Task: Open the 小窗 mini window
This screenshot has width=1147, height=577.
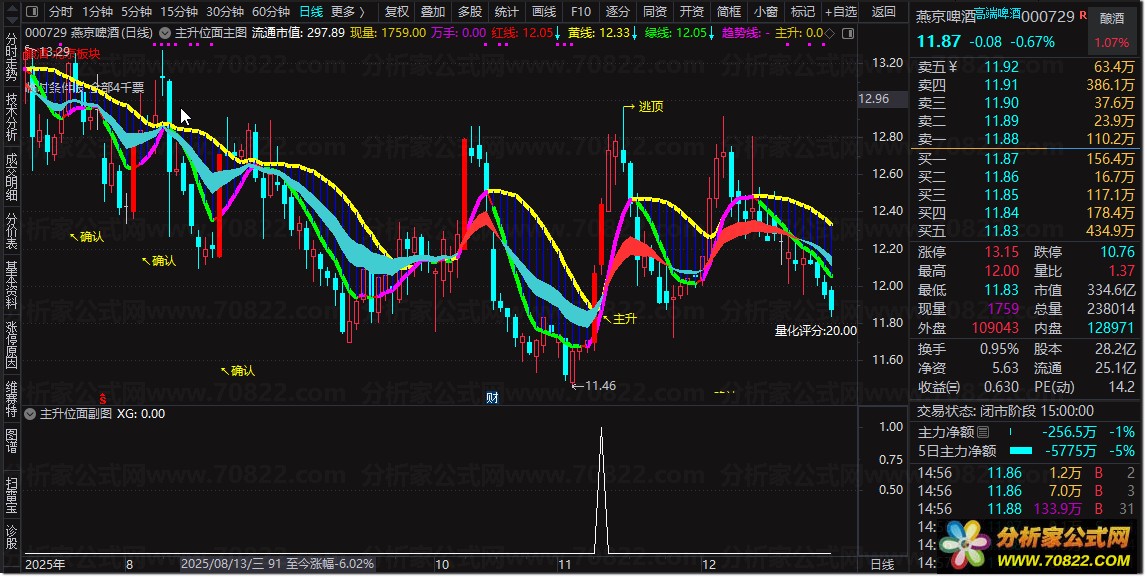Action: pyautogui.click(x=765, y=12)
